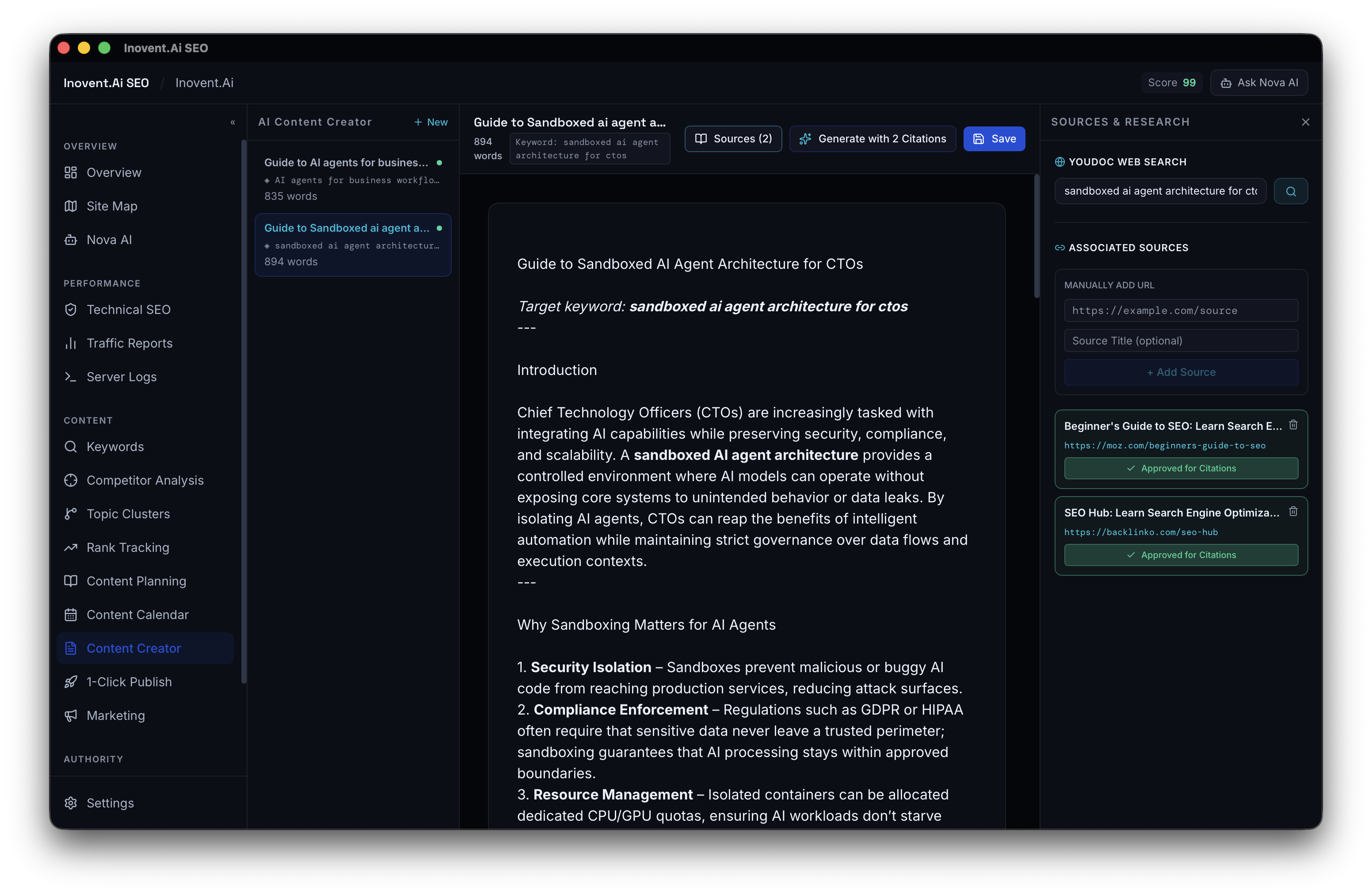Collapse the sidebar with double-chevron
The image size is (1372, 895).
click(232, 122)
